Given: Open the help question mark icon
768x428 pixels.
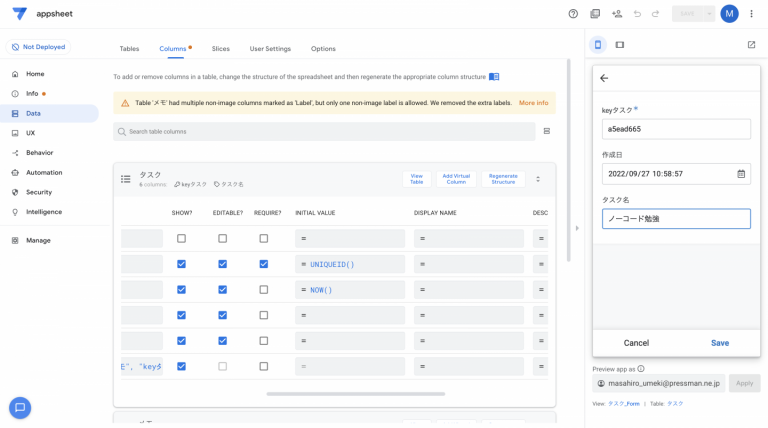Looking at the screenshot, I should [x=573, y=14].
